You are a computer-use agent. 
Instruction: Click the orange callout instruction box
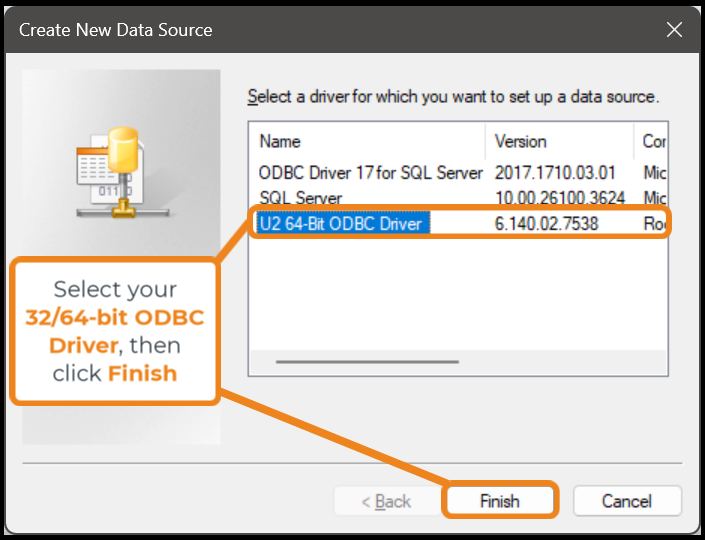(x=115, y=331)
